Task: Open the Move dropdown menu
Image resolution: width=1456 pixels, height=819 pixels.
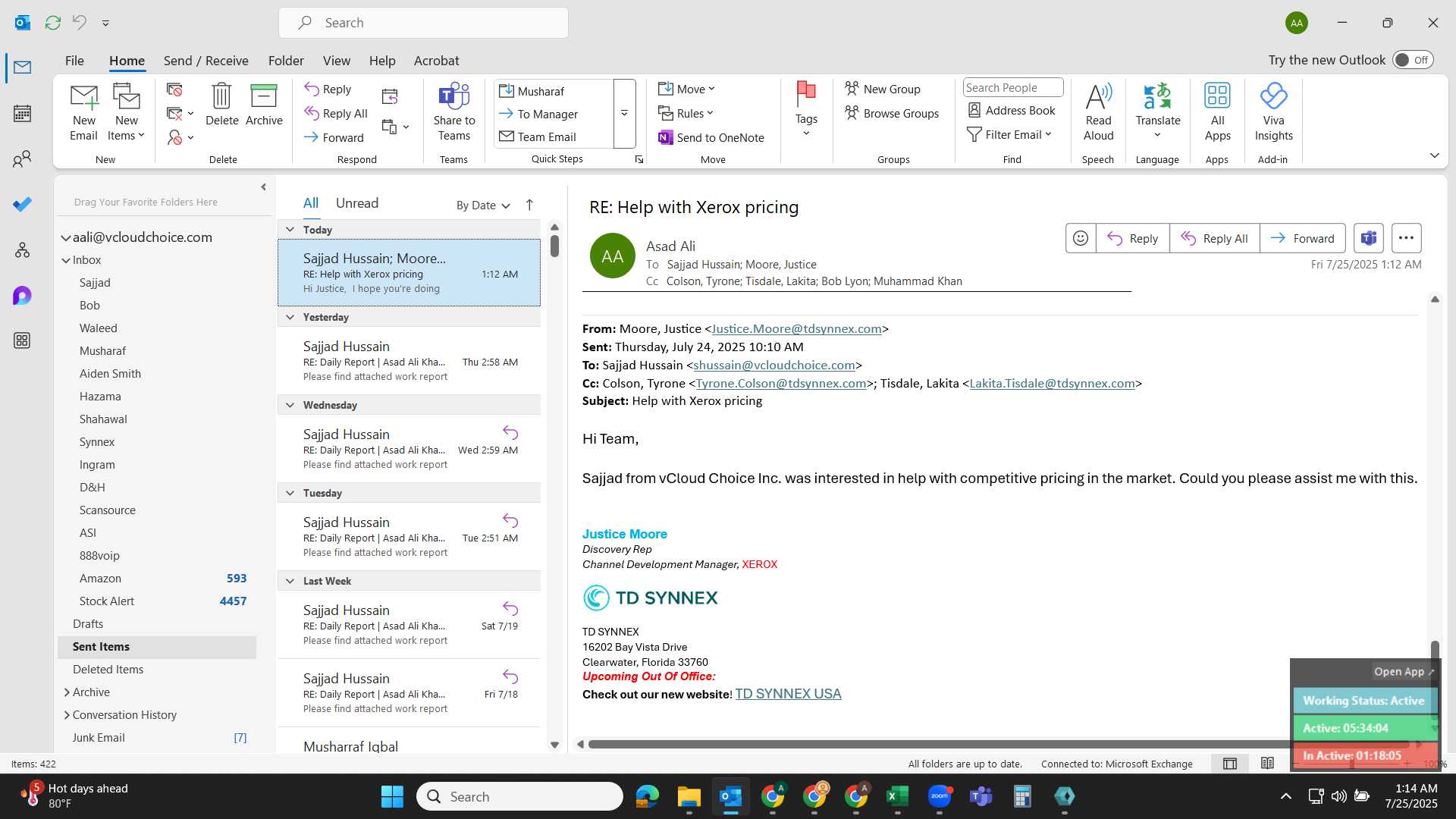Action: click(x=686, y=89)
